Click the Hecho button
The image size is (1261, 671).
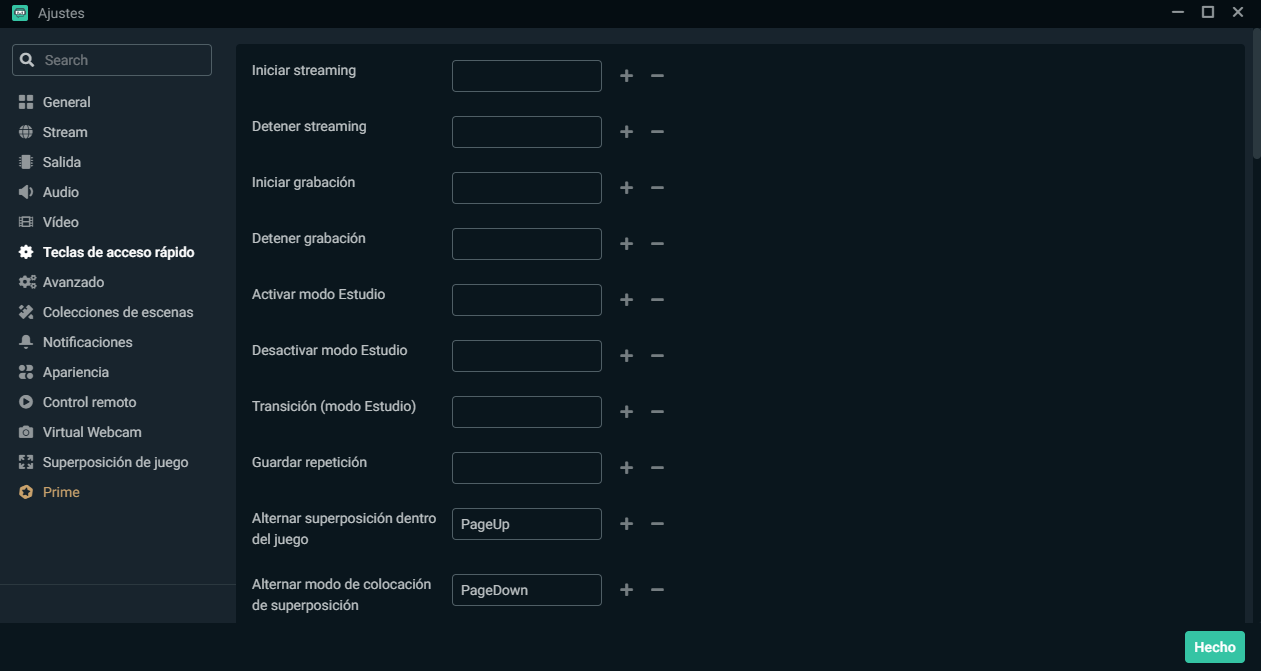[1214, 647]
